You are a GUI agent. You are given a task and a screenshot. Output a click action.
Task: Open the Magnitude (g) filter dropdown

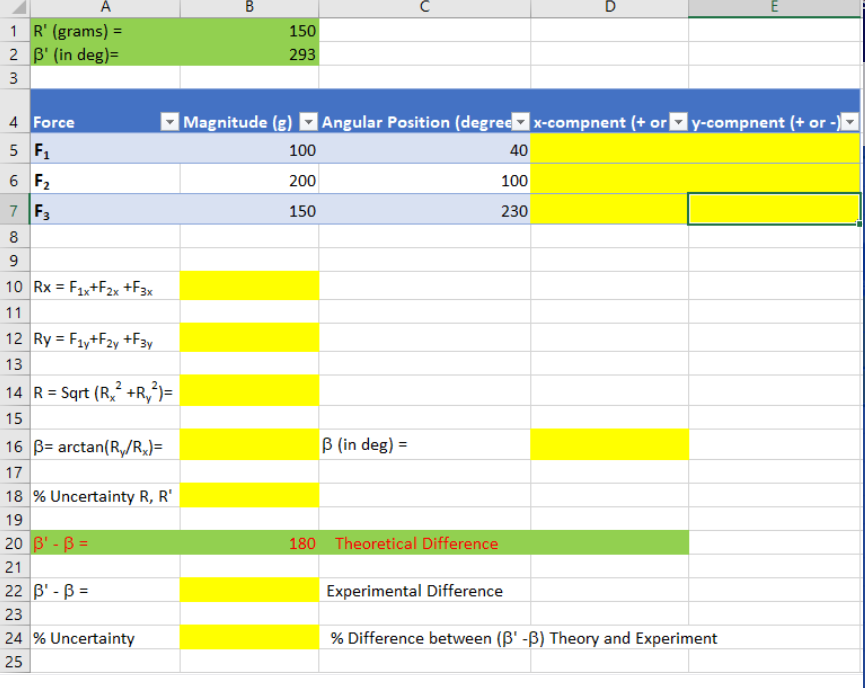point(309,122)
